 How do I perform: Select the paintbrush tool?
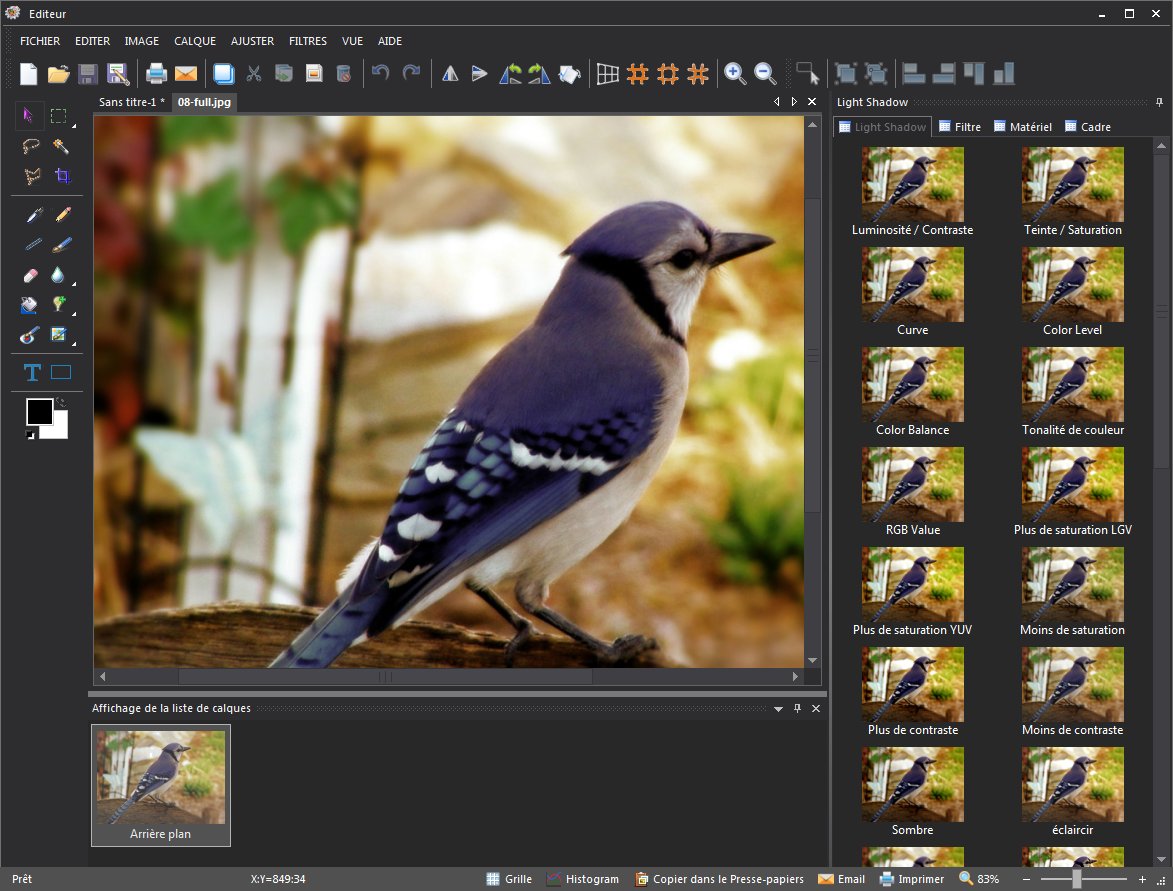pos(63,245)
